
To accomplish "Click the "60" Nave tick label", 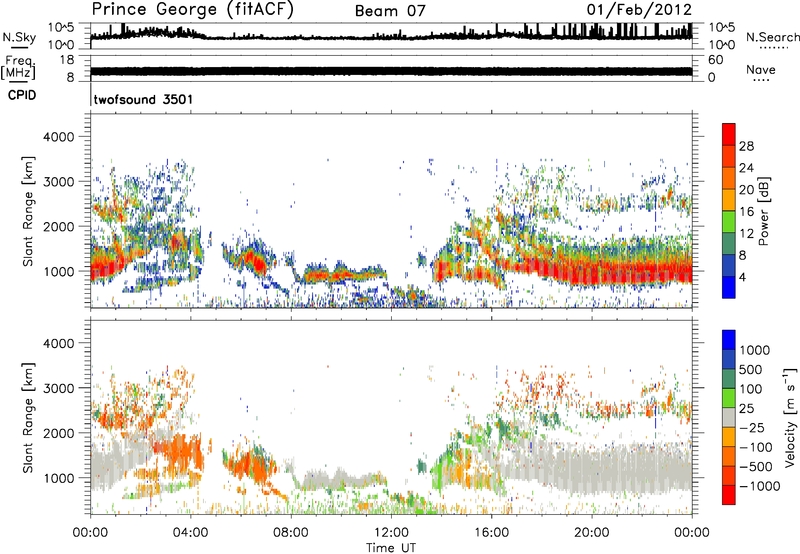I will (x=715, y=60).
